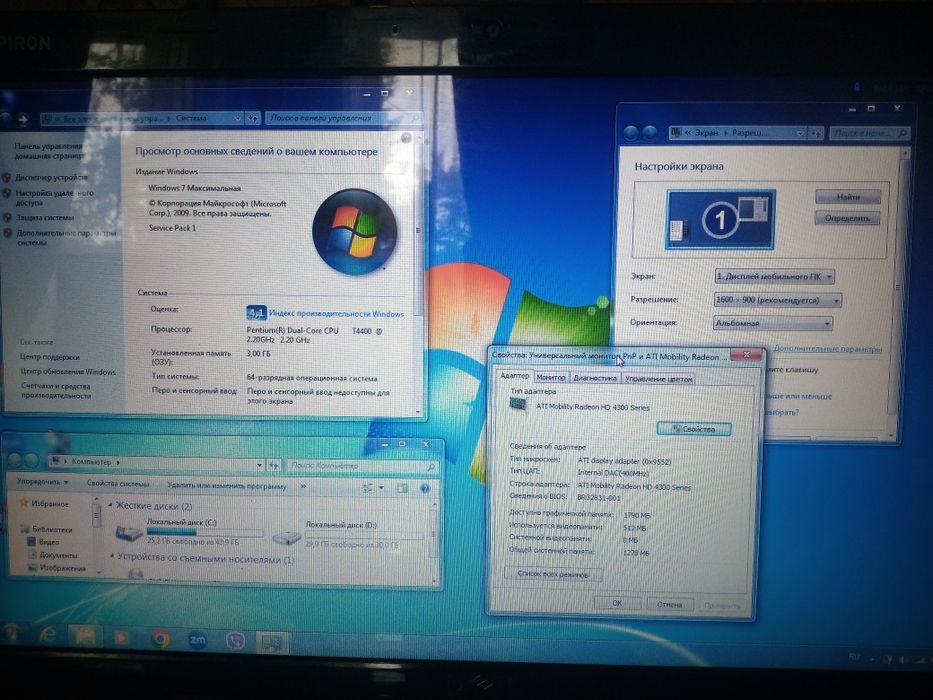933x700 pixels.
Task: Click the Favorites star in navigation pane
Action: (24, 503)
